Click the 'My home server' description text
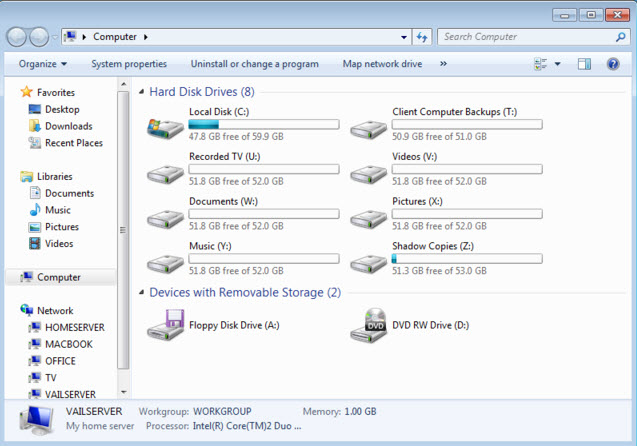This screenshot has width=637, height=446. tap(100, 426)
